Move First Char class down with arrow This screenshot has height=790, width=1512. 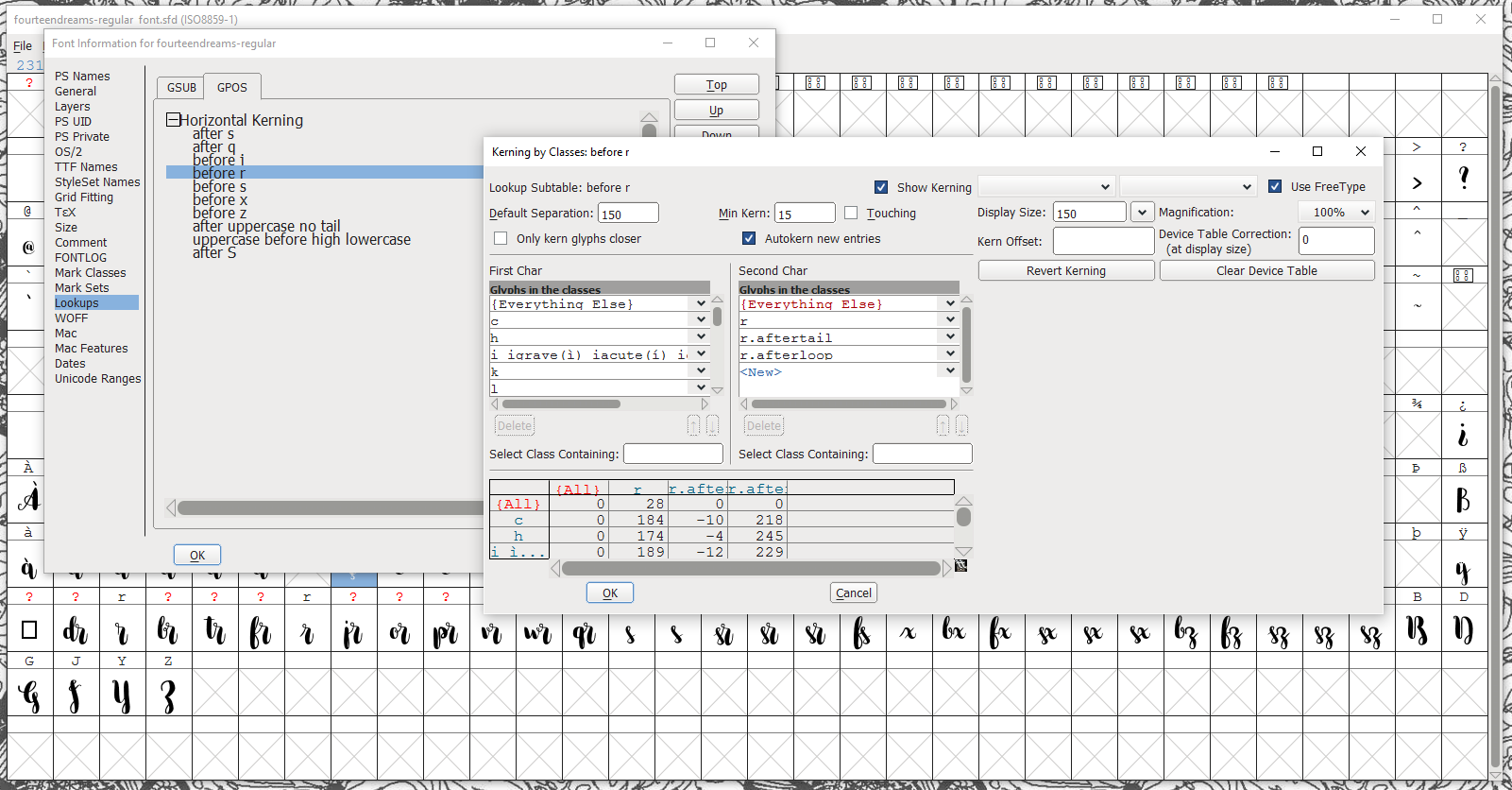click(712, 425)
